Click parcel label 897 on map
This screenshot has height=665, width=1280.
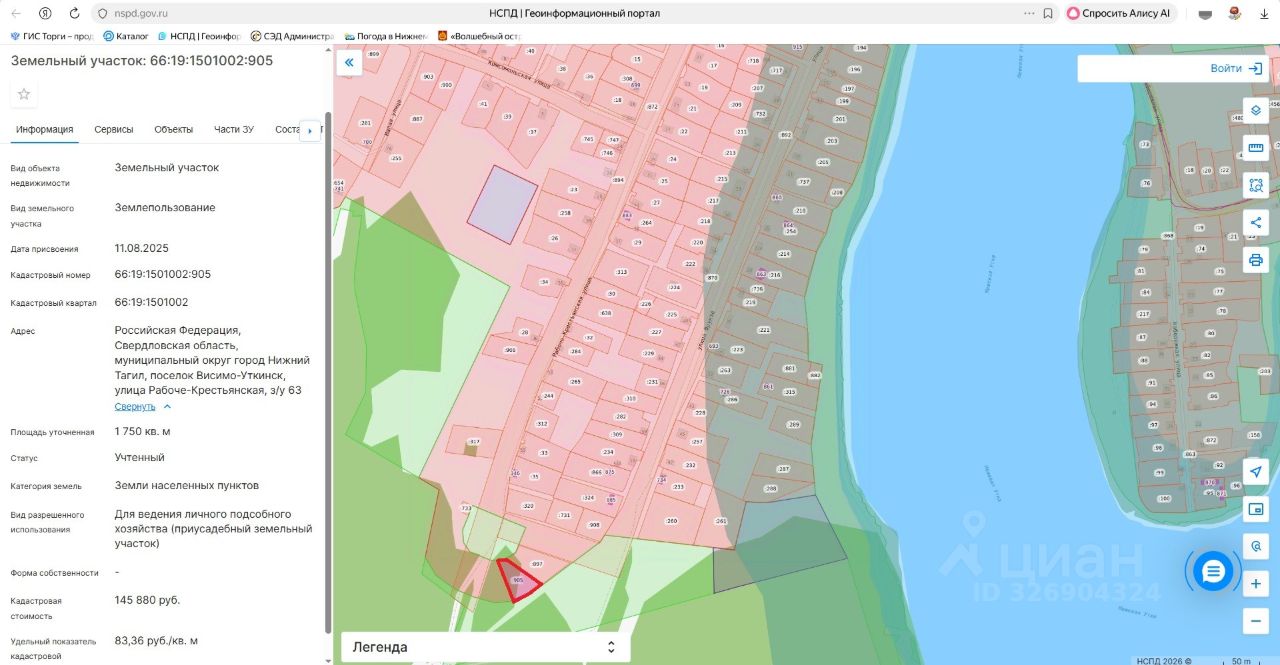[x=537, y=564]
